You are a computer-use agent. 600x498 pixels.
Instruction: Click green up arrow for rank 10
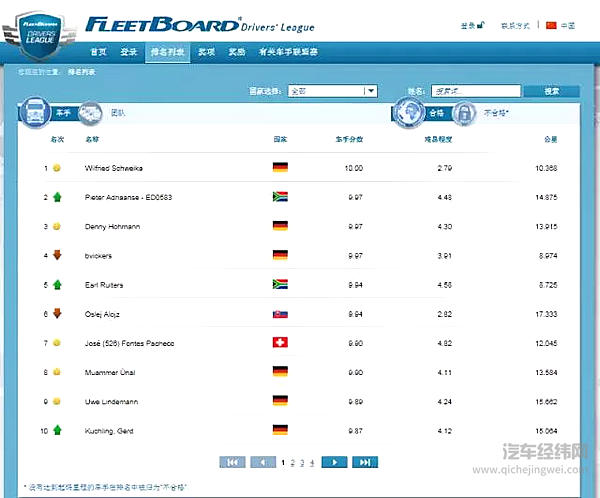click(x=57, y=430)
